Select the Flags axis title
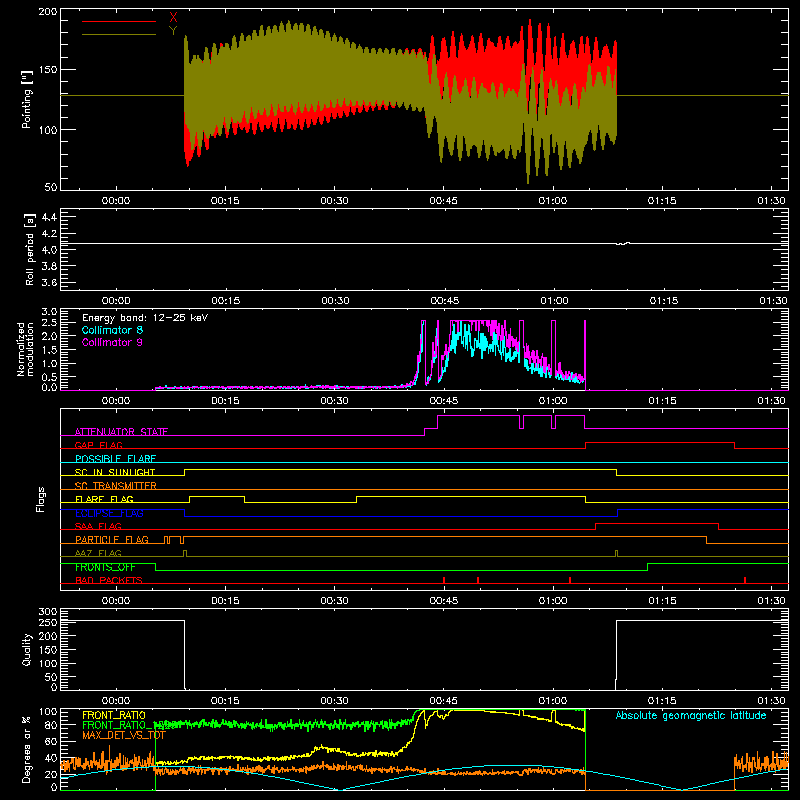Viewport: 800px width, 800px height. click(x=40, y=499)
